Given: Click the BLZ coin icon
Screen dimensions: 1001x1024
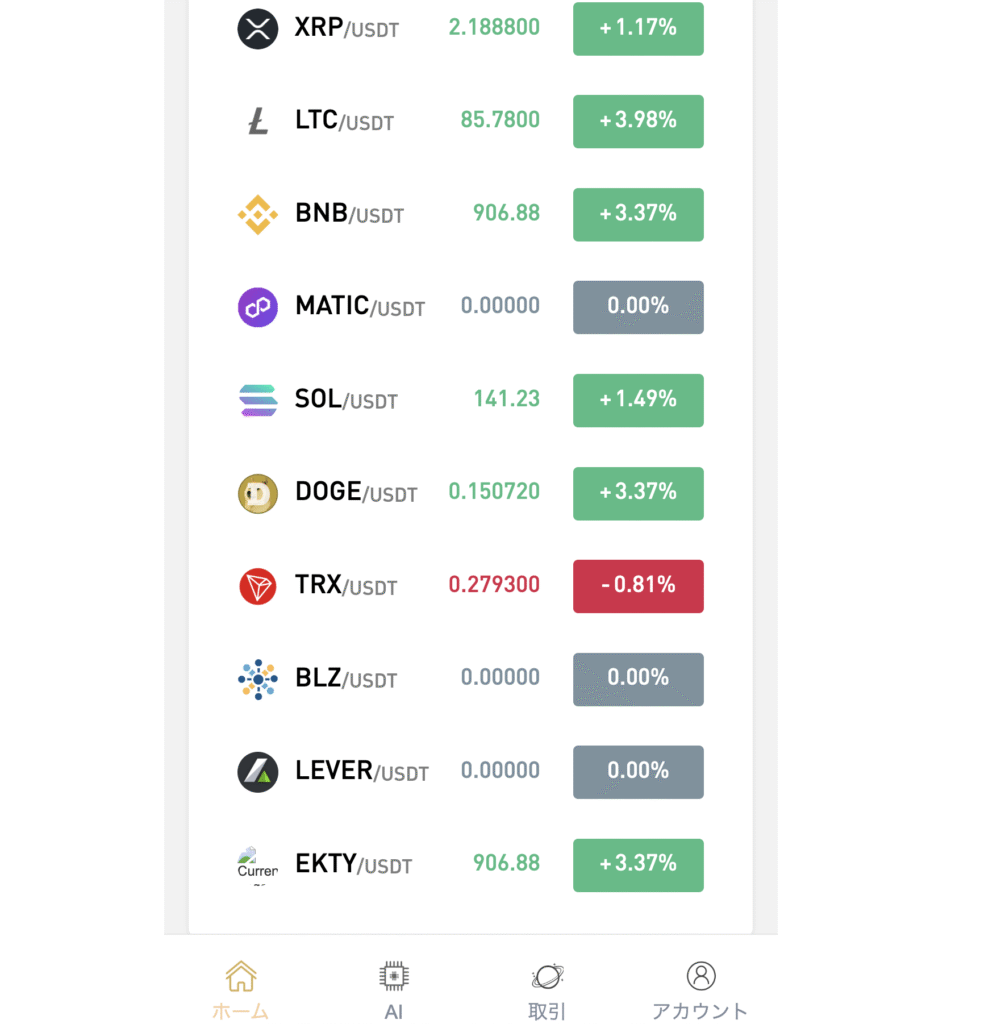Looking at the screenshot, I should [257, 679].
